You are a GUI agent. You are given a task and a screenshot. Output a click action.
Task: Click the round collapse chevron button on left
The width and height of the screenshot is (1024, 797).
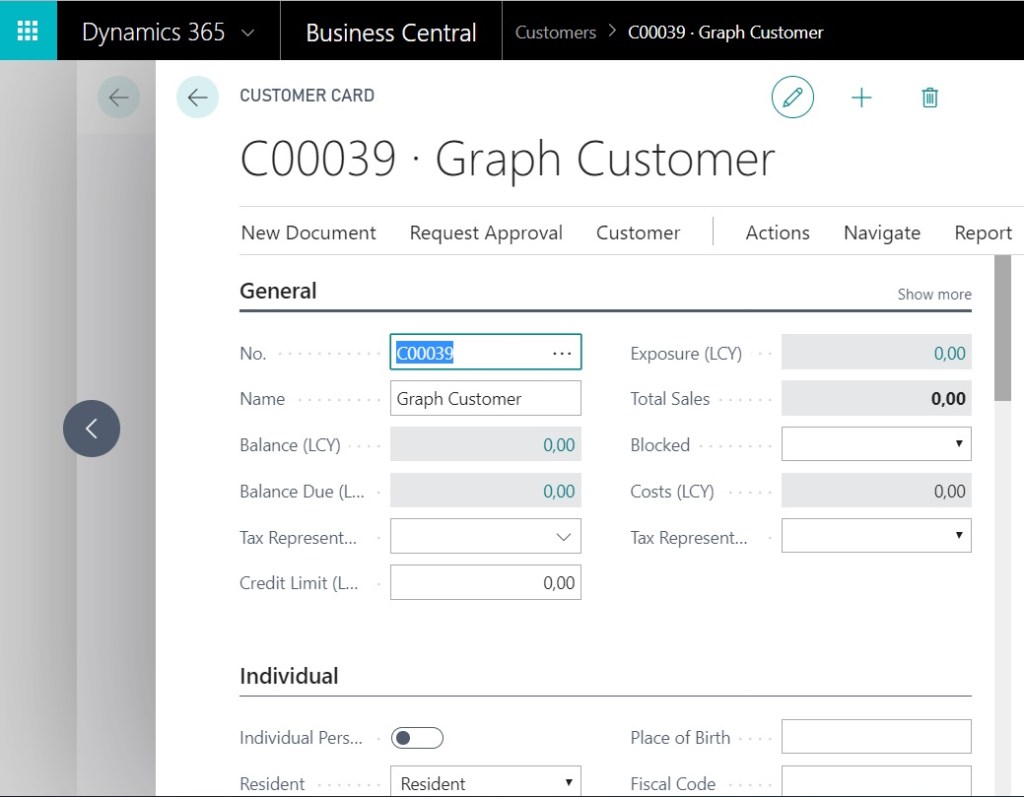pyautogui.click(x=91, y=429)
